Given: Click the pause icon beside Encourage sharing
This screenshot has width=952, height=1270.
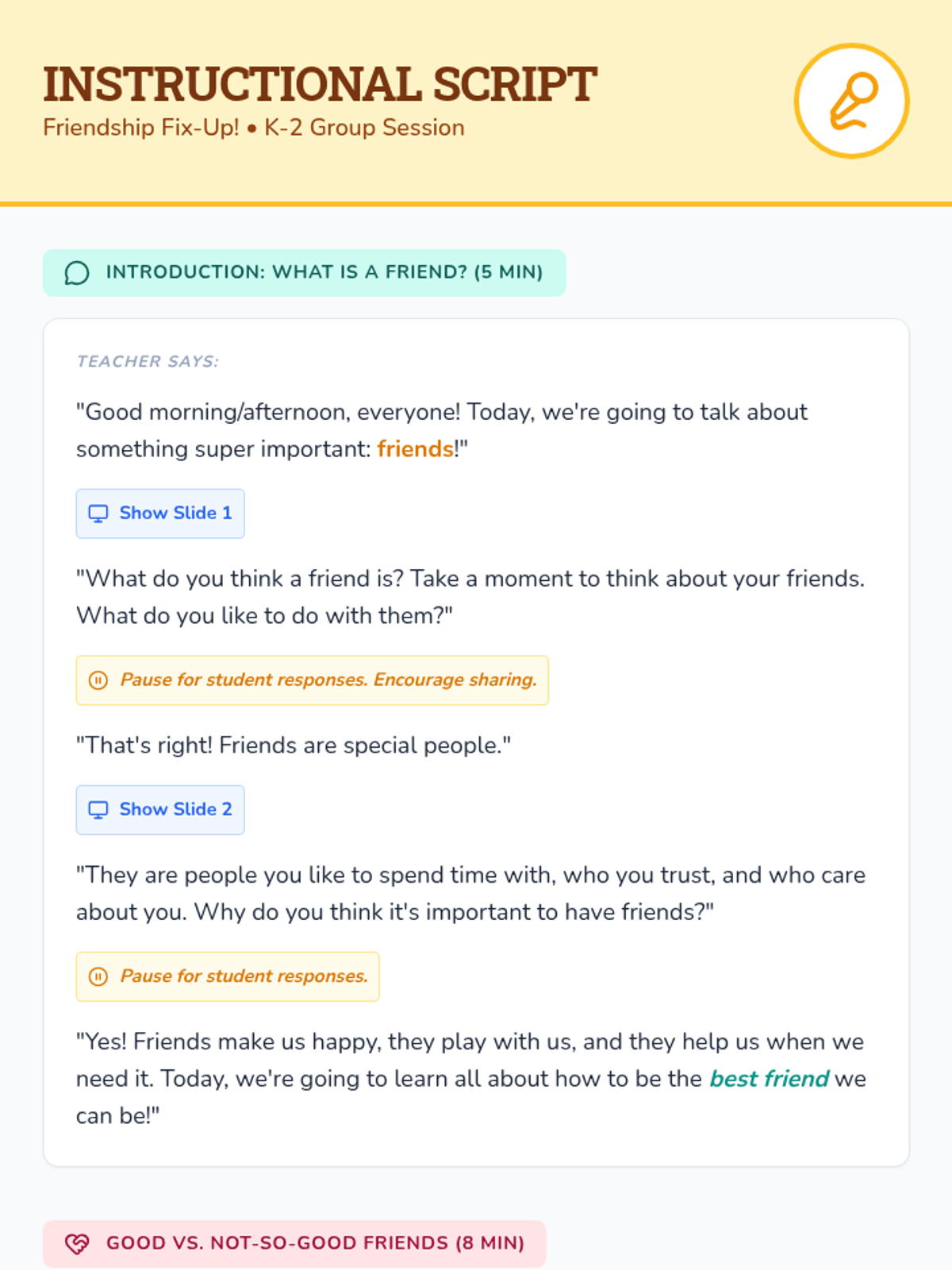Looking at the screenshot, I should pyautogui.click(x=98, y=680).
